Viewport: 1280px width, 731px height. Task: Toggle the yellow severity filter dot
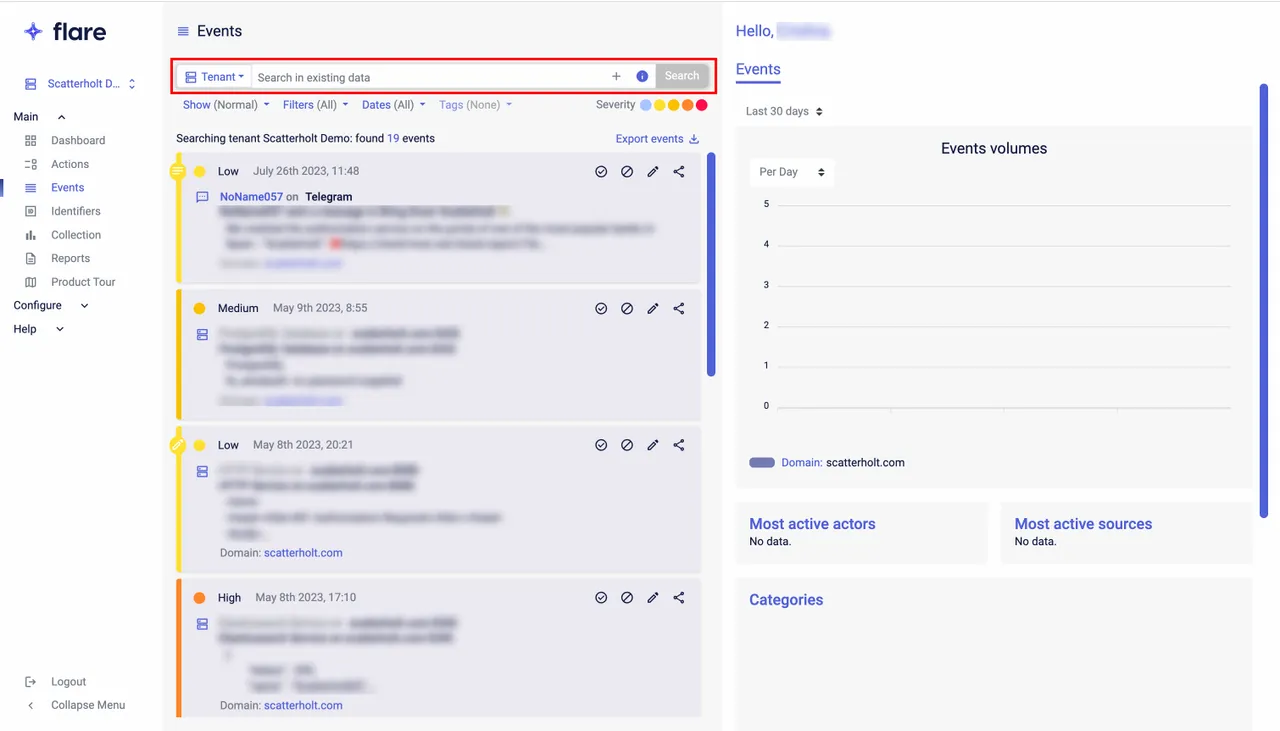(659, 105)
